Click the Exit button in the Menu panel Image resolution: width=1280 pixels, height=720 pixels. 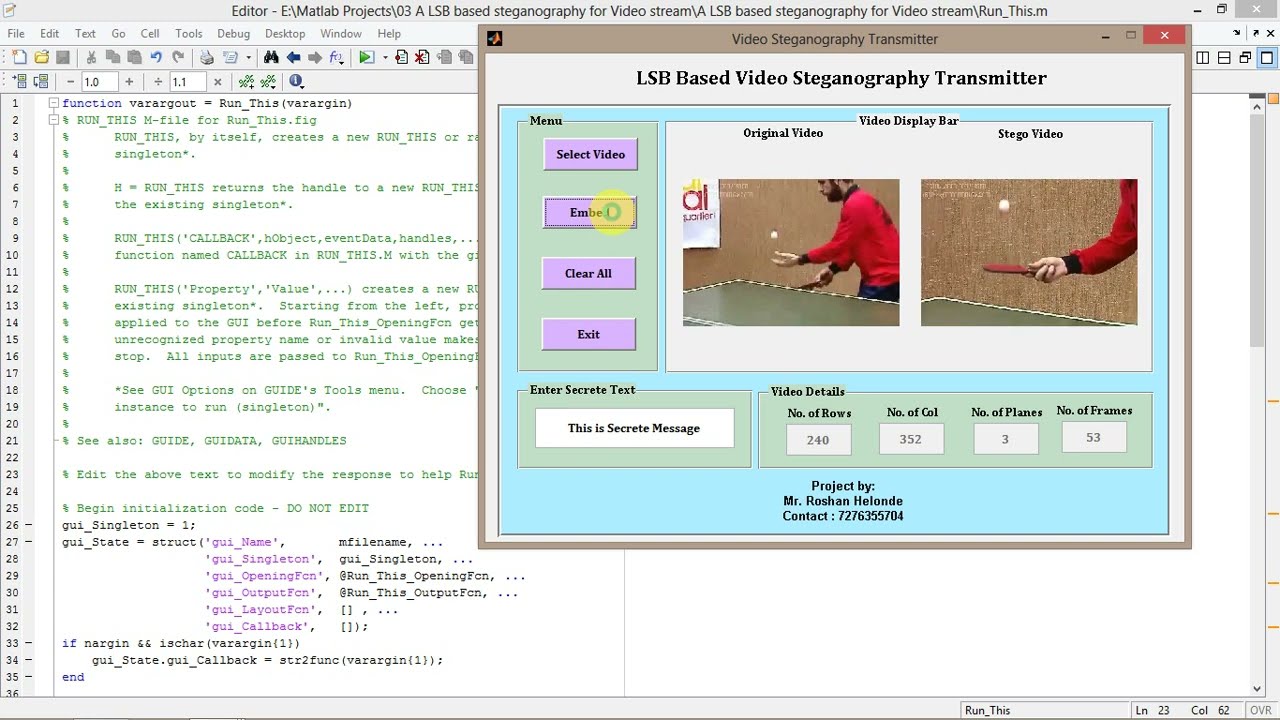click(x=588, y=334)
